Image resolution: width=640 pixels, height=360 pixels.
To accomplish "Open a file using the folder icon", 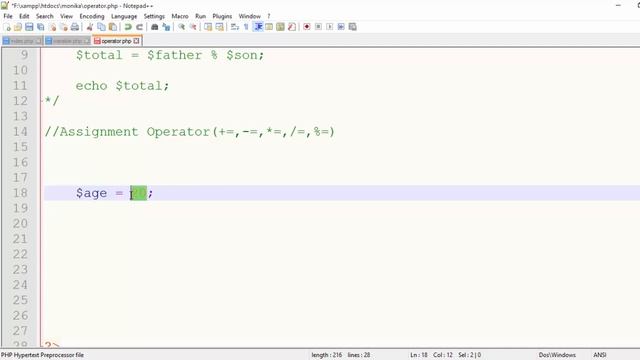I will click(18, 27).
